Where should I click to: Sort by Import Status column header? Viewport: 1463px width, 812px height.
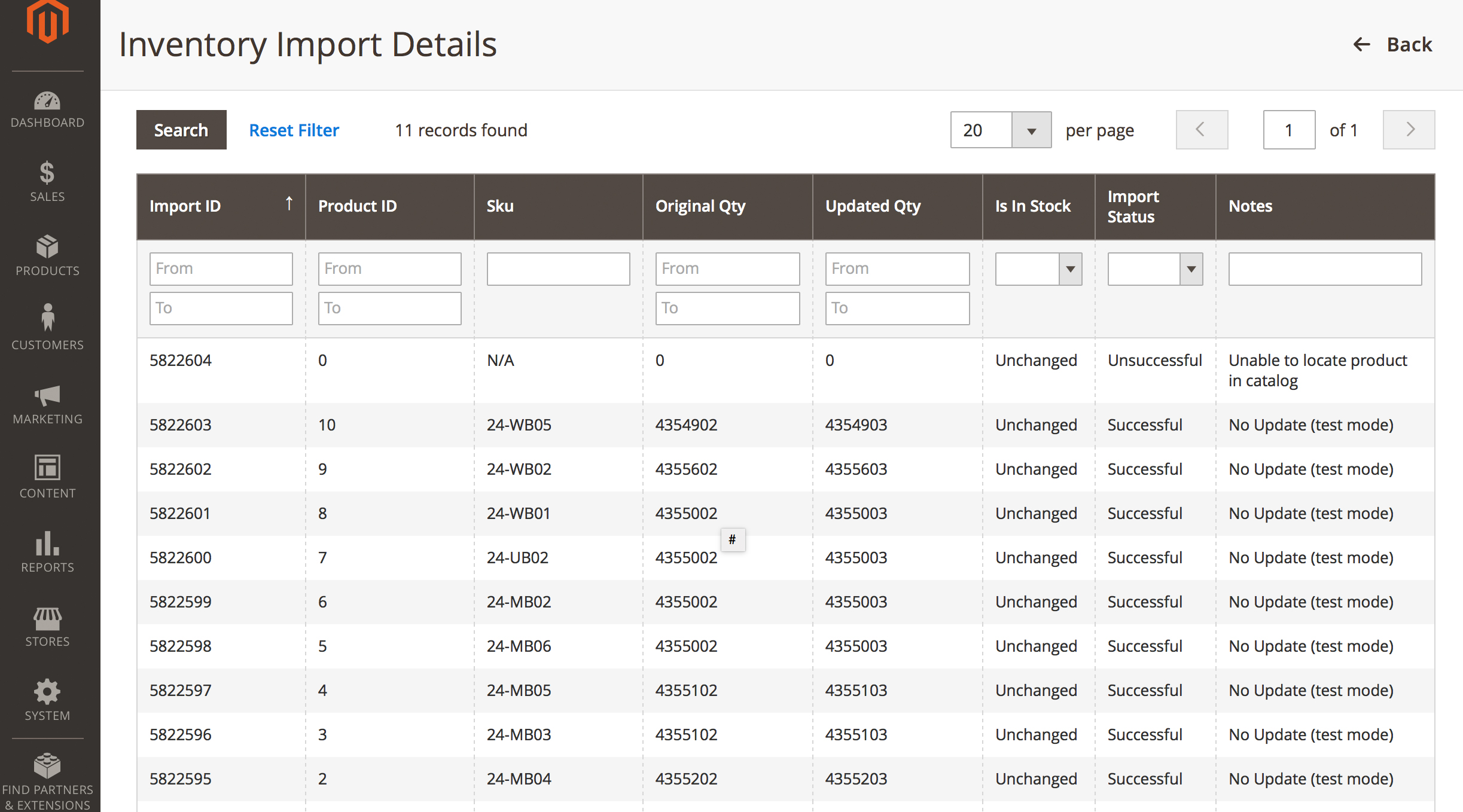1156,206
